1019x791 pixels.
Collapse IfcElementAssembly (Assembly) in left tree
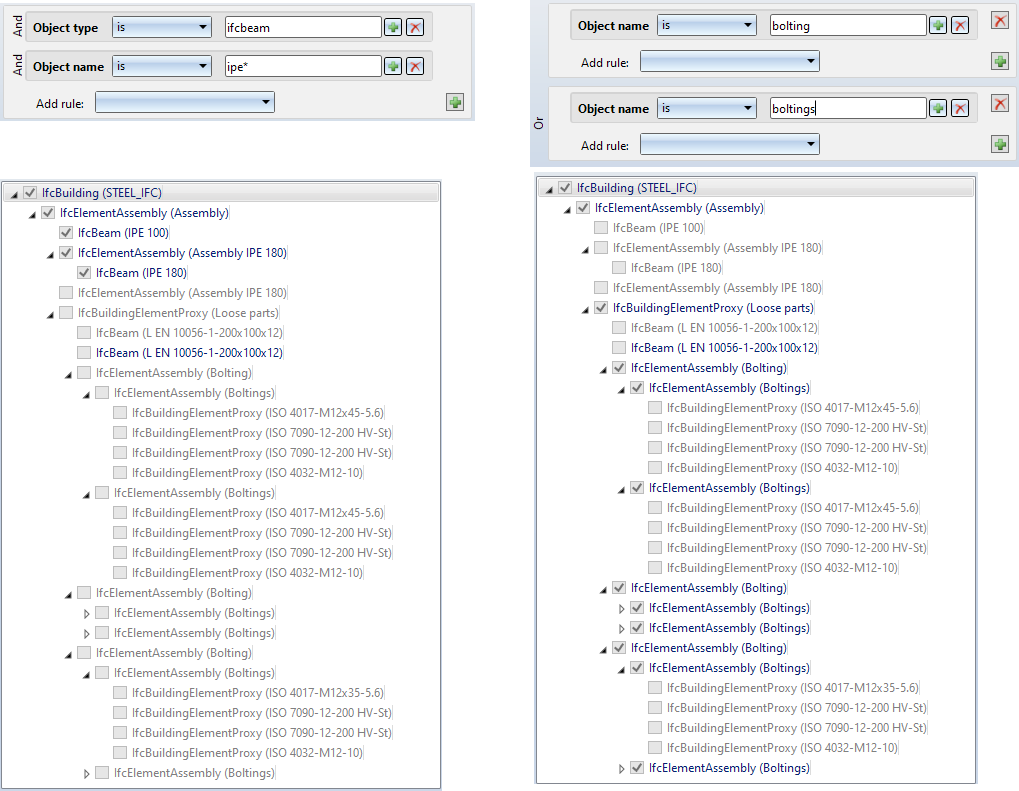pos(32,214)
